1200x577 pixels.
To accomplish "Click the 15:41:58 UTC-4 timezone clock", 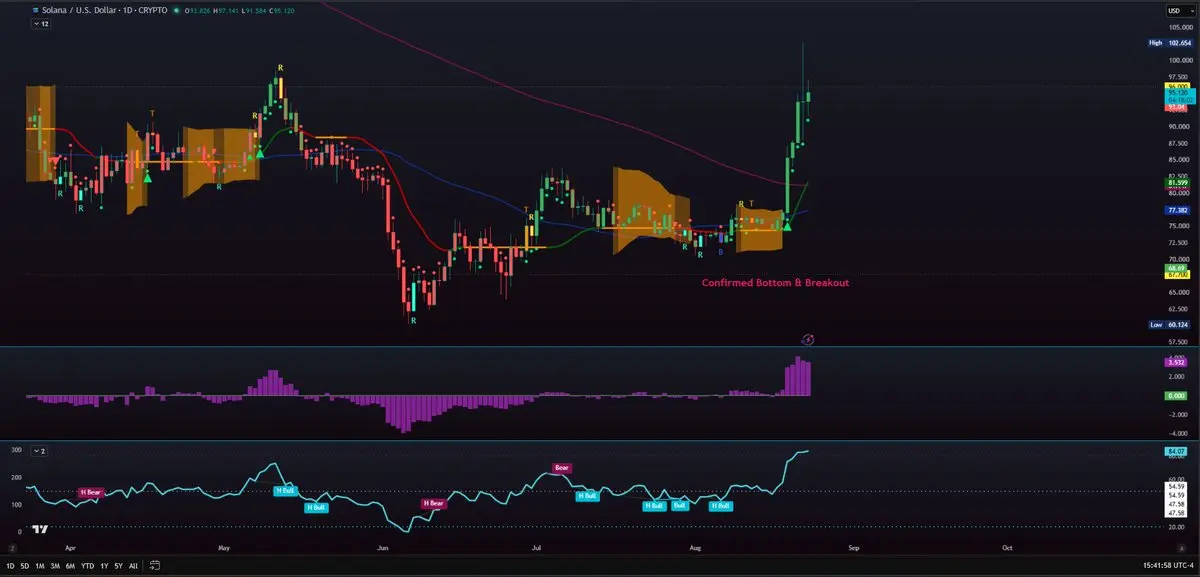I will click(x=1168, y=566).
